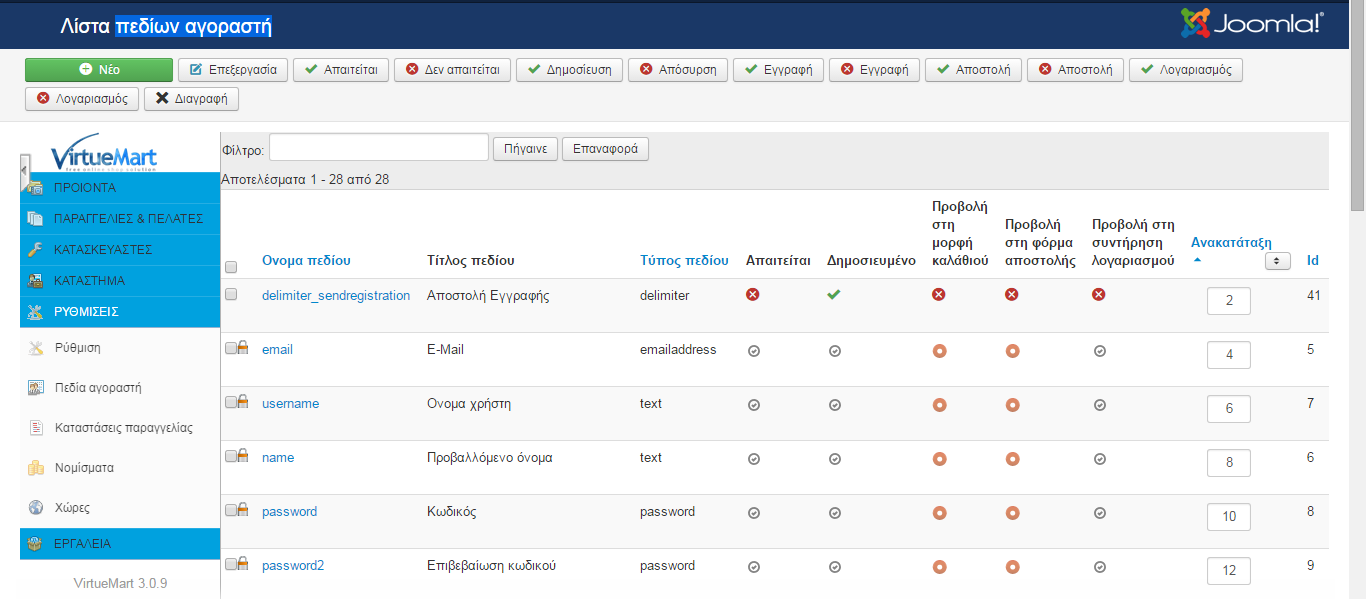Click published status icon in password row
Image resolution: width=1366 pixels, height=599 pixels.
pos(835,513)
